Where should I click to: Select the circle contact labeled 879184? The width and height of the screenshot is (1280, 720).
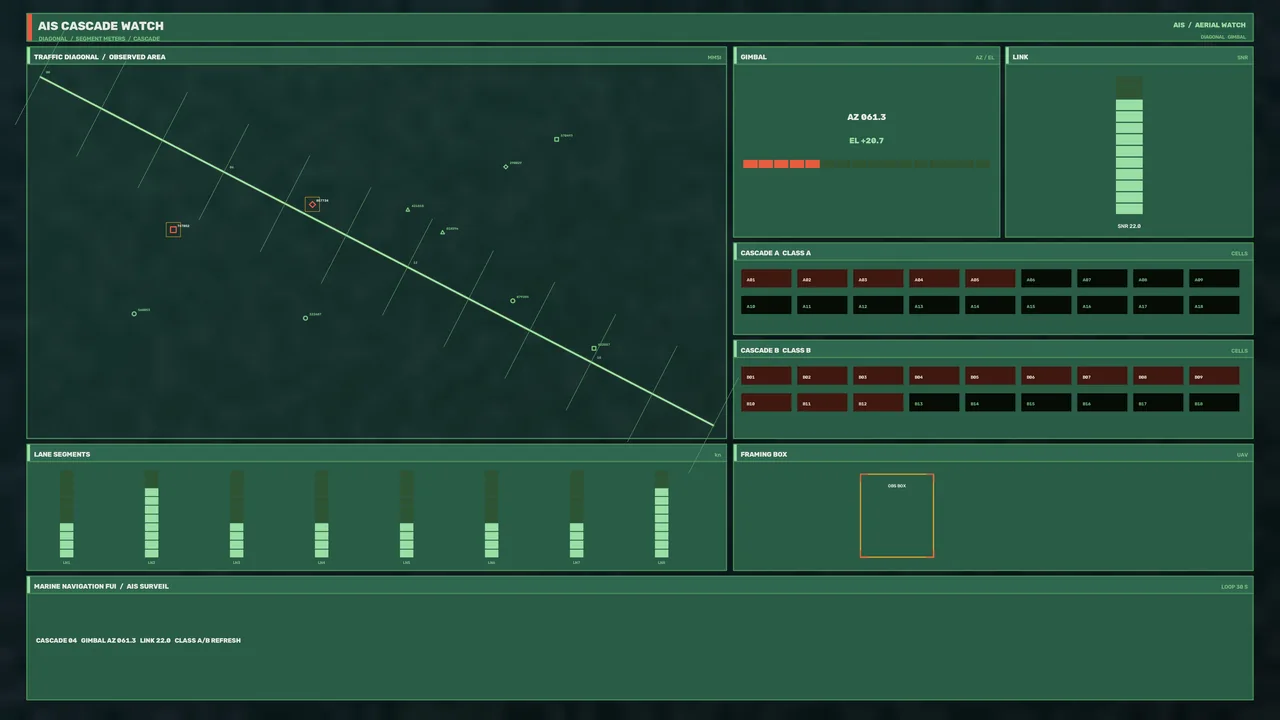pyautogui.click(x=513, y=300)
